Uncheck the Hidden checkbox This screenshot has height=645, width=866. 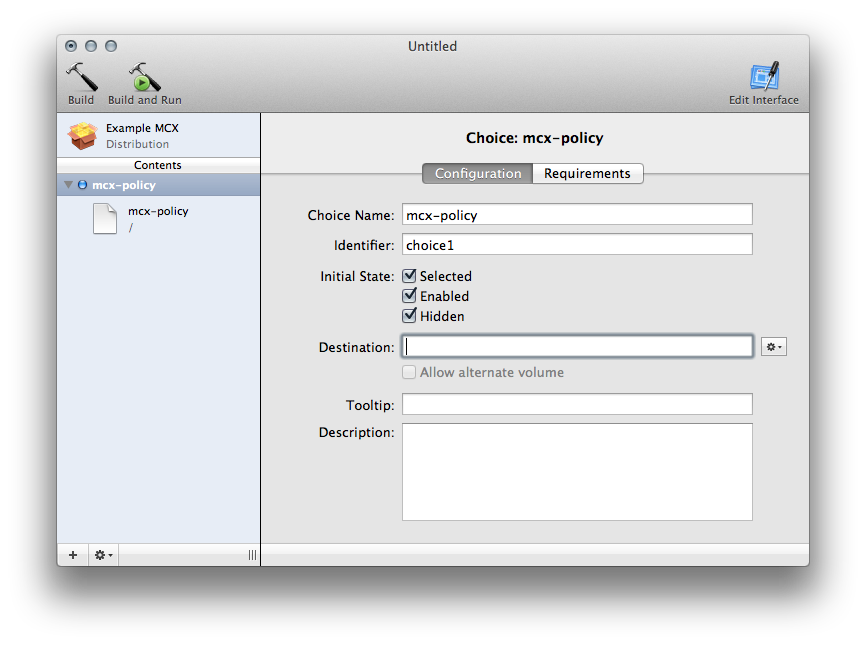pyautogui.click(x=409, y=315)
